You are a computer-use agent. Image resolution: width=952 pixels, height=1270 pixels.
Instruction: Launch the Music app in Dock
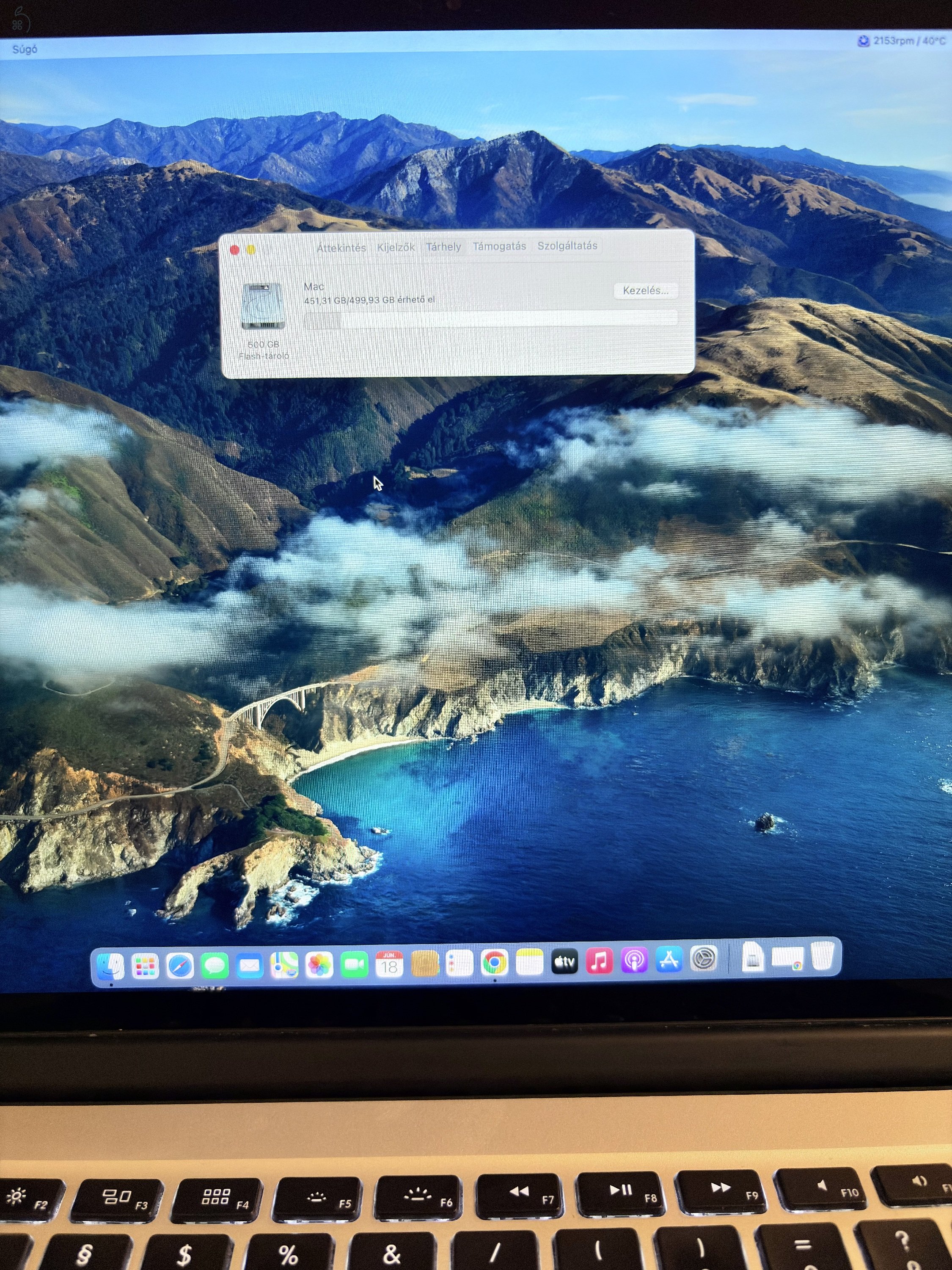tap(600, 961)
